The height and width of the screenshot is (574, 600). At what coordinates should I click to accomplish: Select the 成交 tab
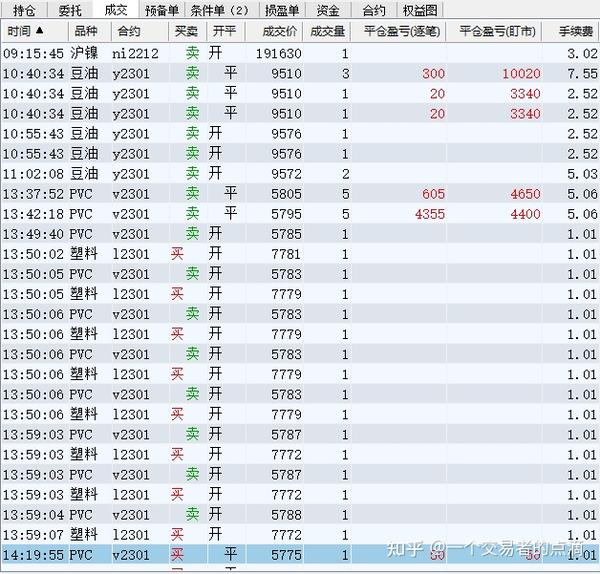tap(116, 9)
